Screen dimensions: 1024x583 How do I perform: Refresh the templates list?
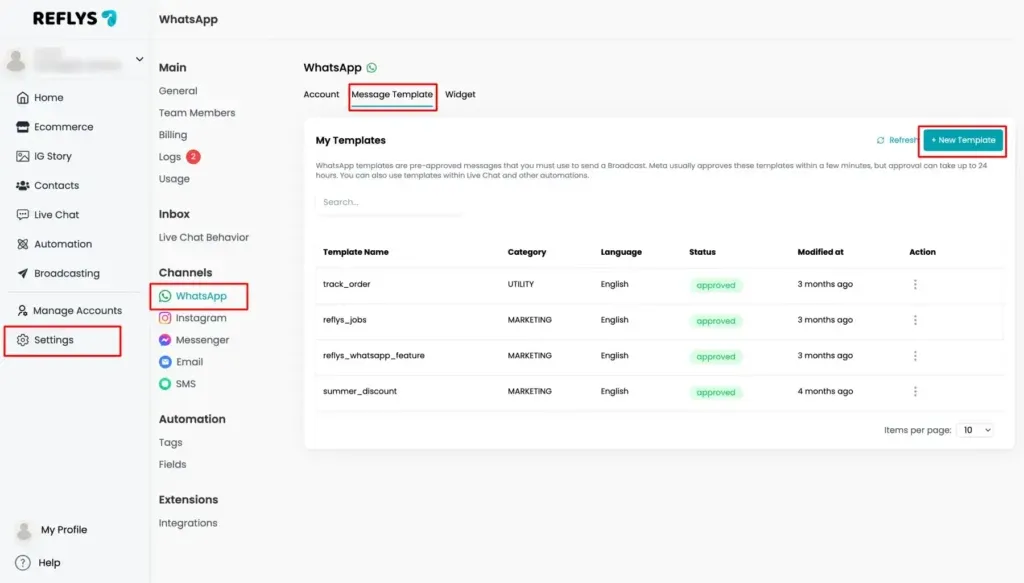[897, 140]
